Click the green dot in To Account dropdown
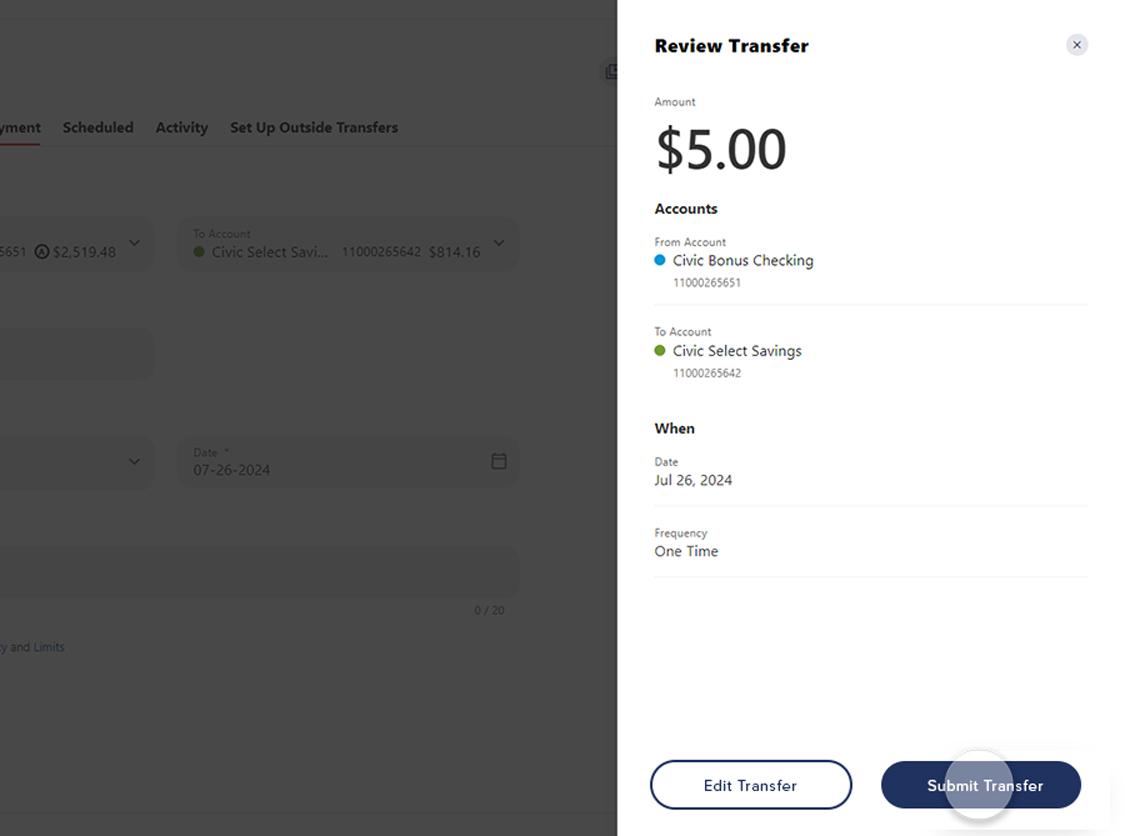Screen dimensions: 1125x836 (199, 252)
